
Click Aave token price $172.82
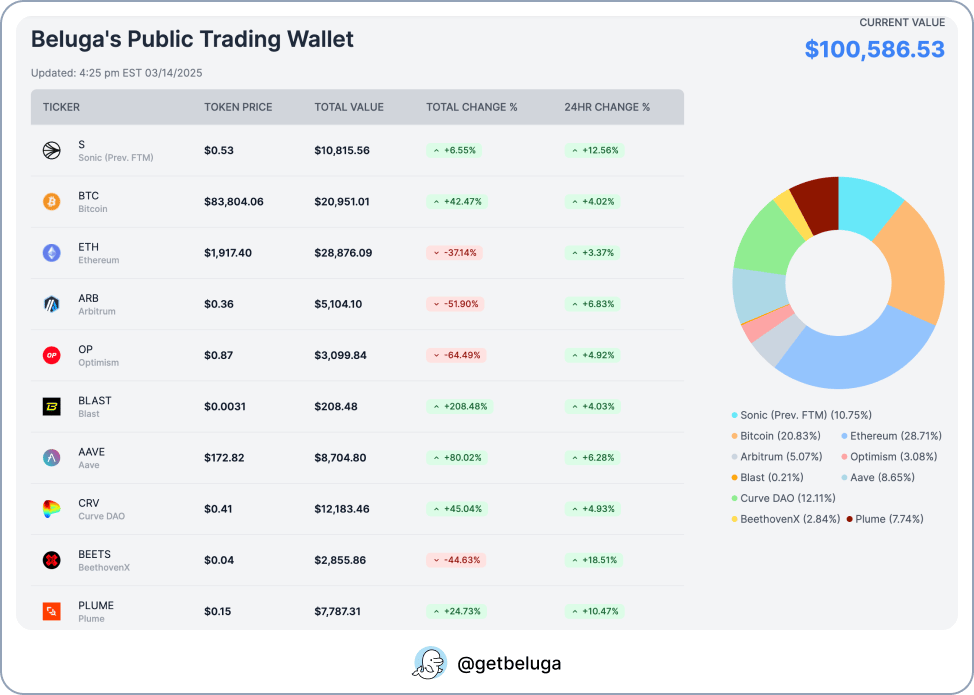coord(224,458)
